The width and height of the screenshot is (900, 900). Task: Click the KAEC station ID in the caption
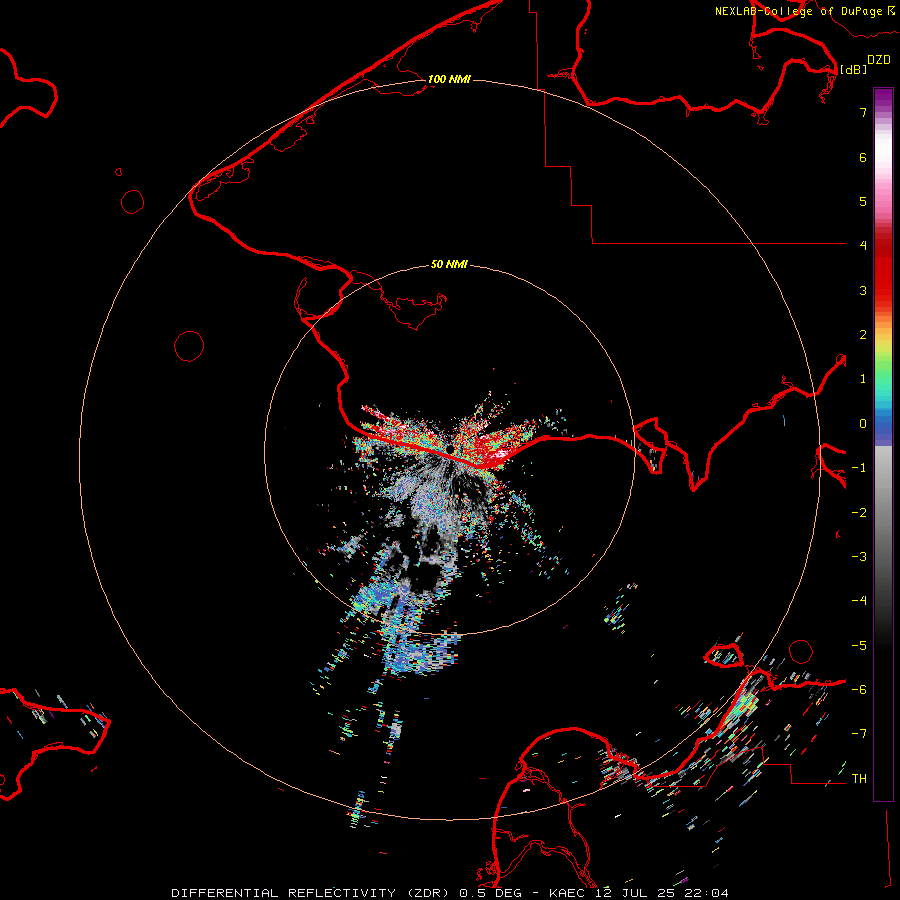pos(567,893)
